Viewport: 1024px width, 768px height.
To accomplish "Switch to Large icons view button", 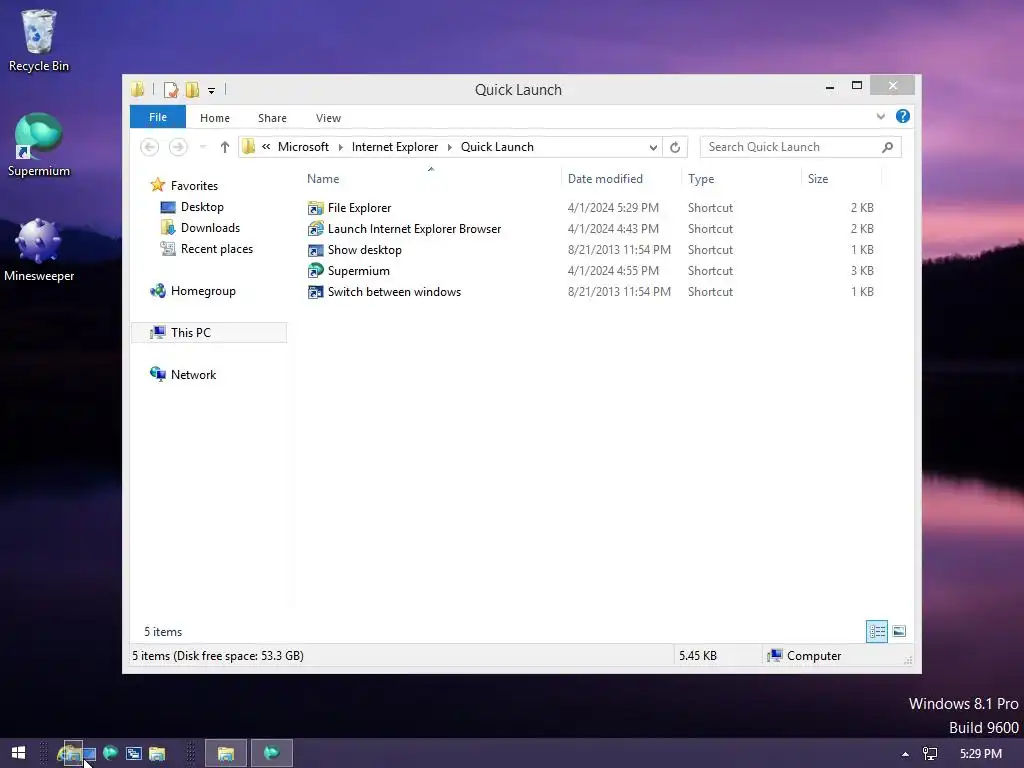I will pyautogui.click(x=899, y=631).
